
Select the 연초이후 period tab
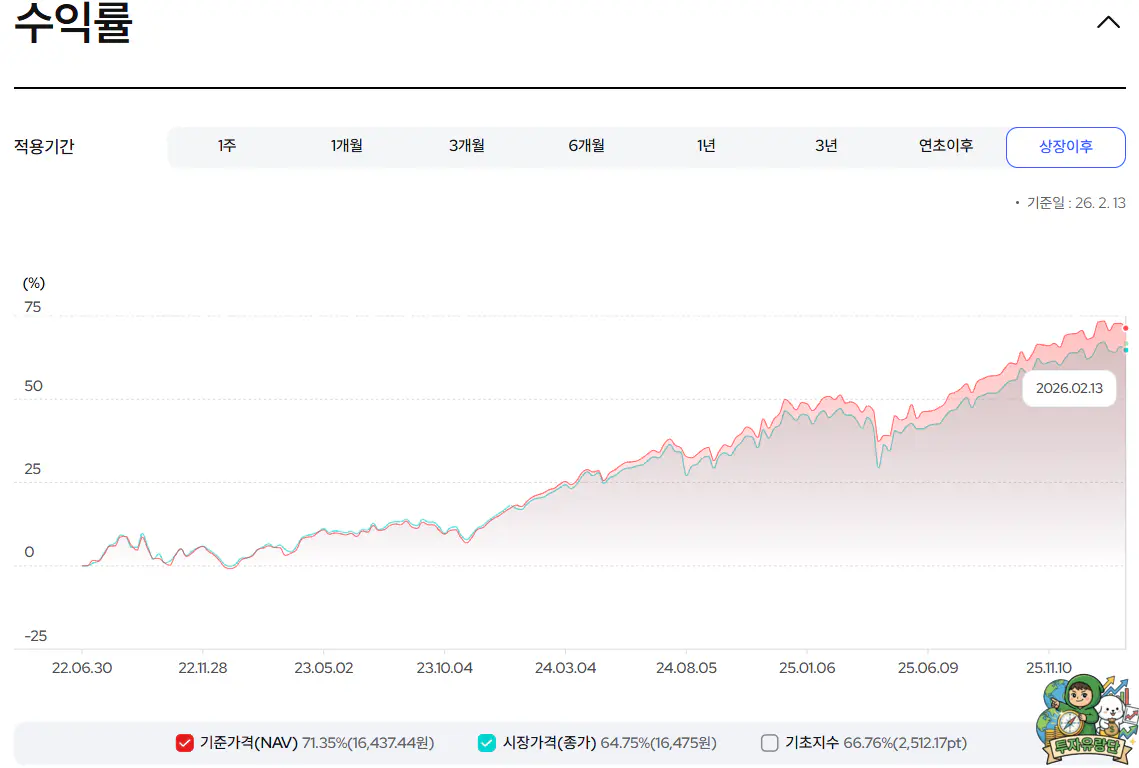click(945, 146)
